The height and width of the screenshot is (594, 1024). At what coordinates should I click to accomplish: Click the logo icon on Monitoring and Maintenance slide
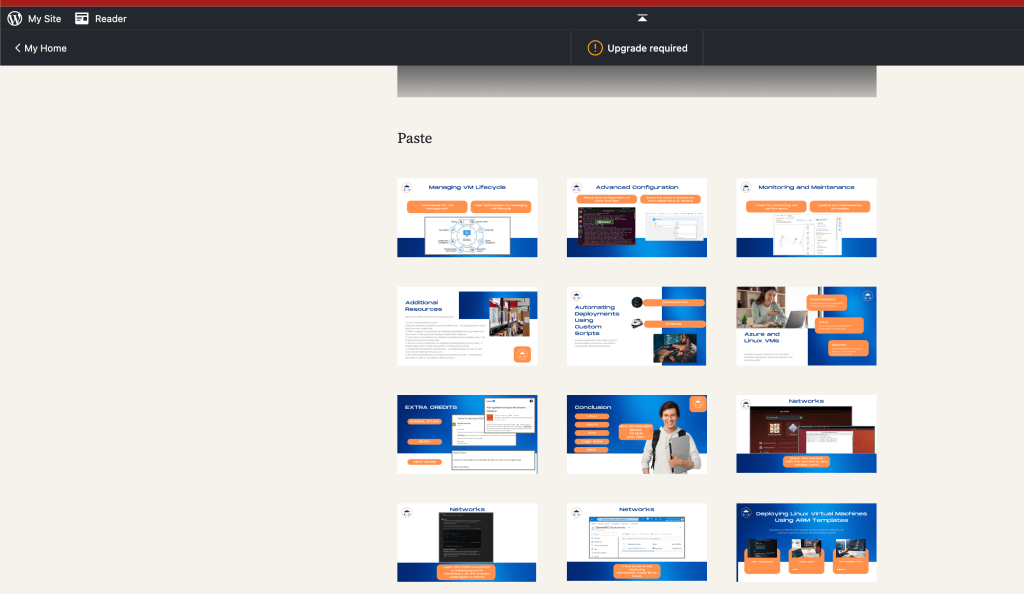click(x=746, y=187)
